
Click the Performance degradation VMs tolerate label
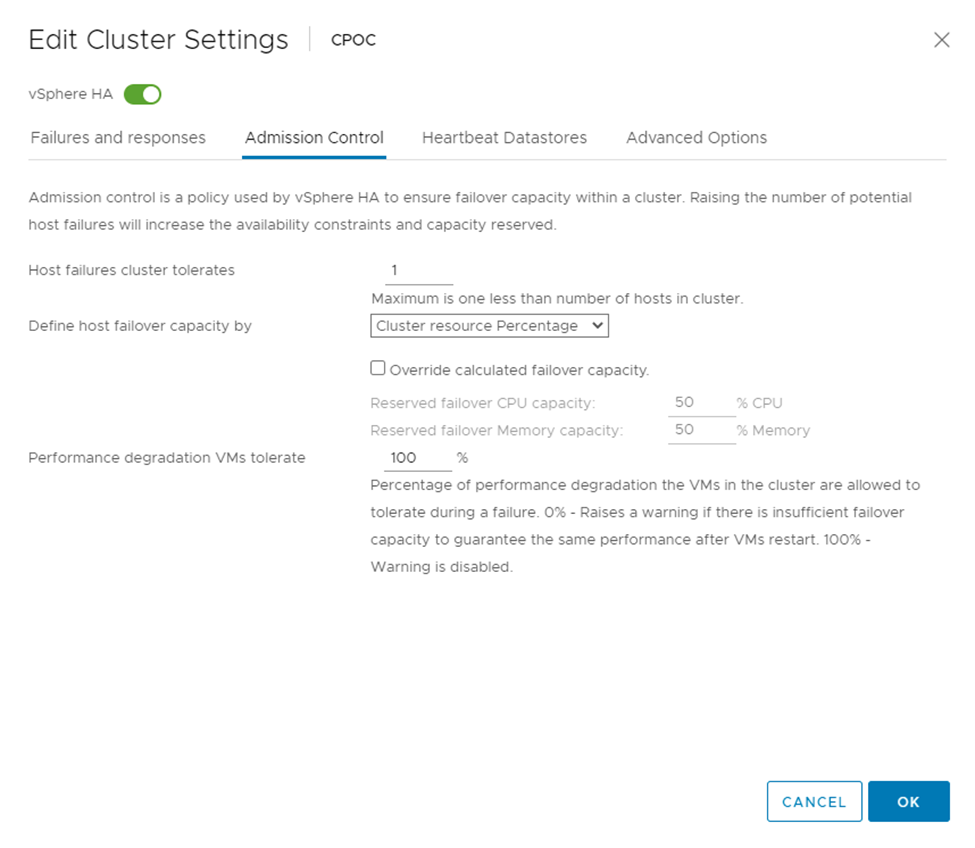(167, 458)
